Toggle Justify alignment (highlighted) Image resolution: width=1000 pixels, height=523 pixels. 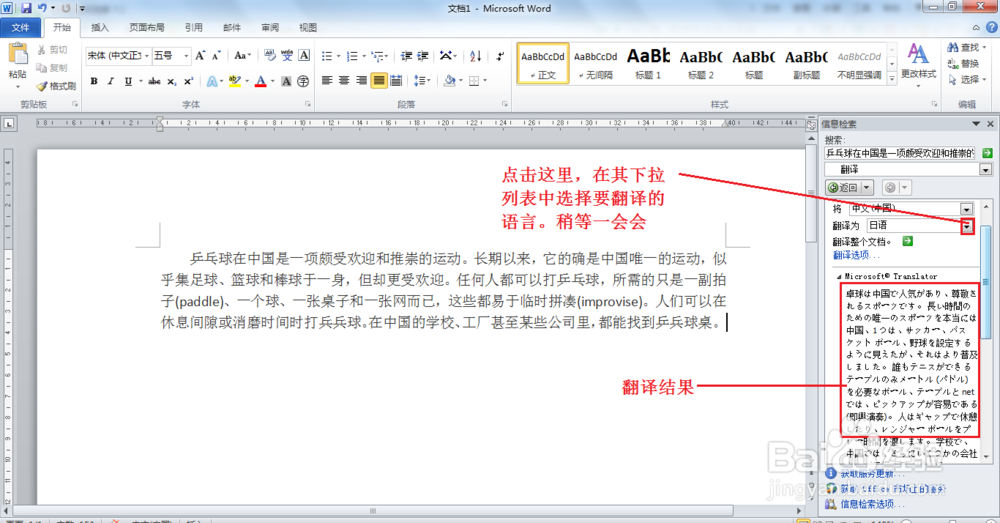(x=378, y=81)
